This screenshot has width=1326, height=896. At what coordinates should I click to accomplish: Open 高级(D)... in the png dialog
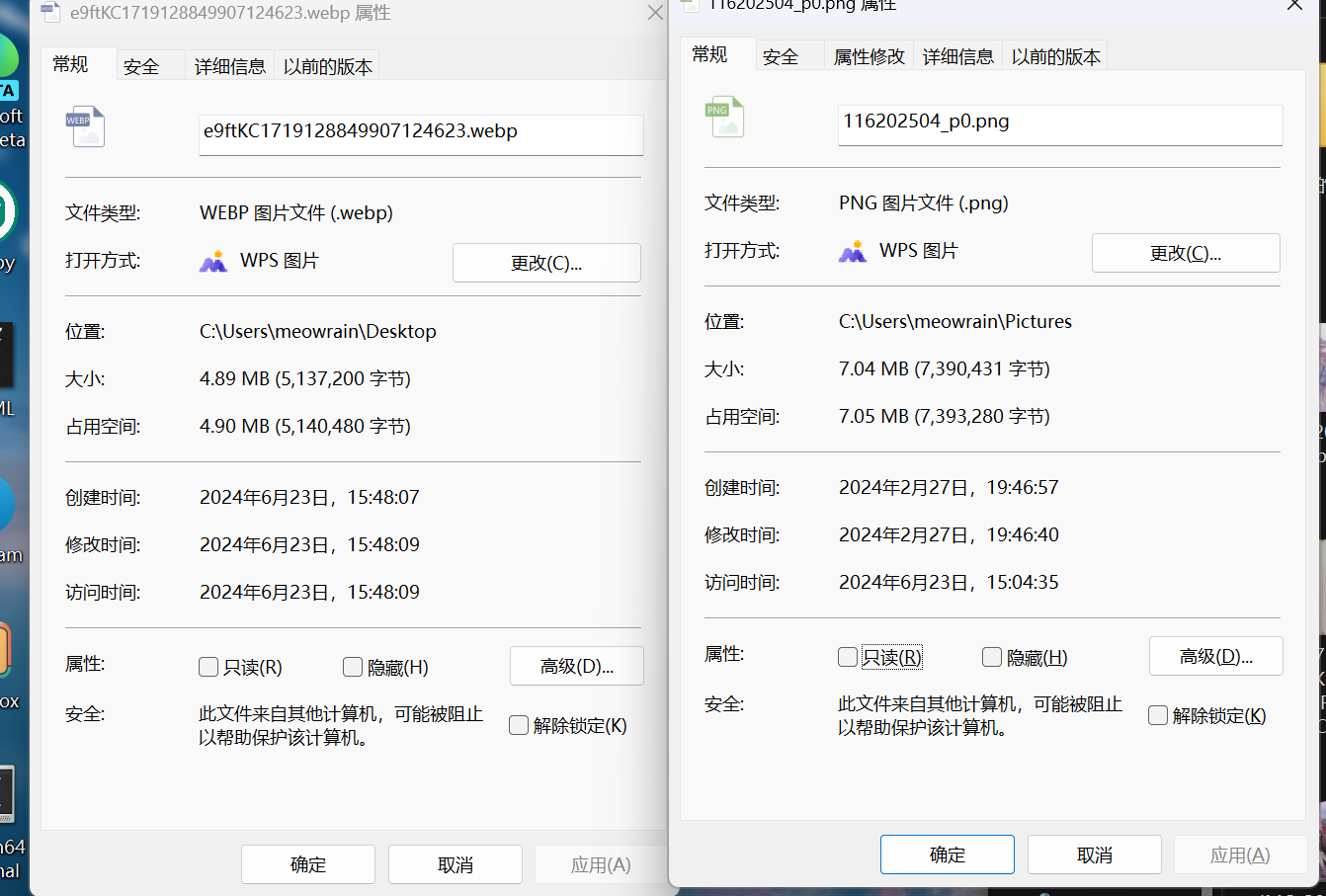tap(1215, 657)
